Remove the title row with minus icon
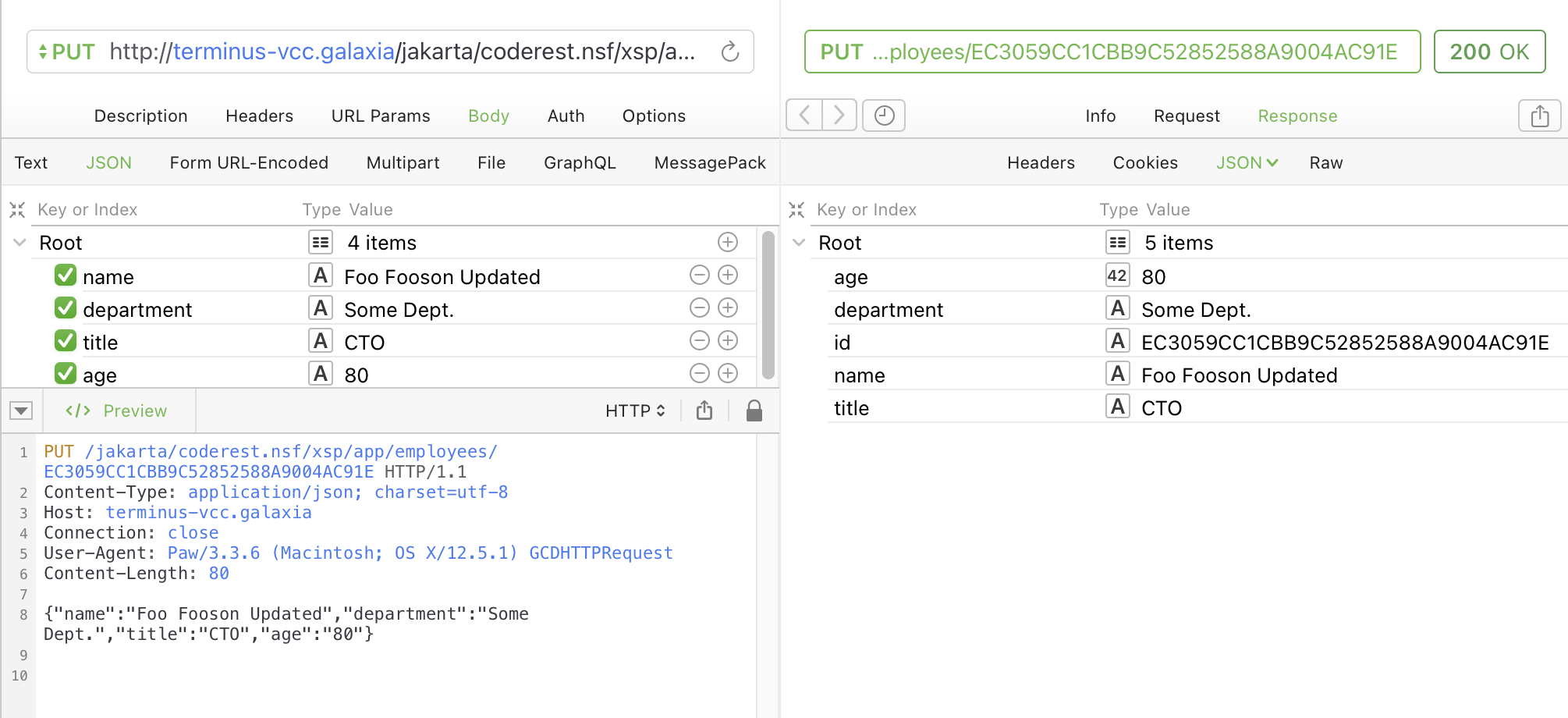This screenshot has height=718, width=1568. (700, 341)
